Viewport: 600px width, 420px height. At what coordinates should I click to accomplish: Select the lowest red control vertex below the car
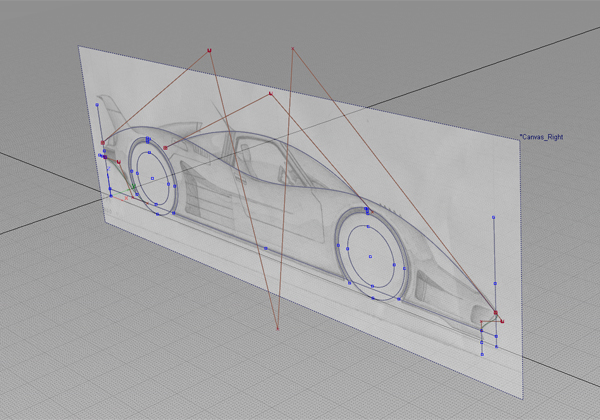(277, 327)
